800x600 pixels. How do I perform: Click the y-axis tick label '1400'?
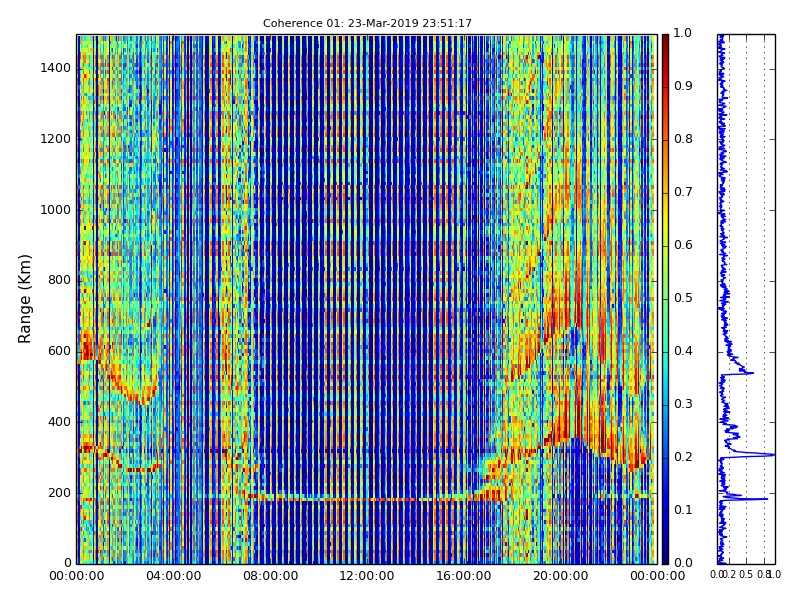[56, 68]
